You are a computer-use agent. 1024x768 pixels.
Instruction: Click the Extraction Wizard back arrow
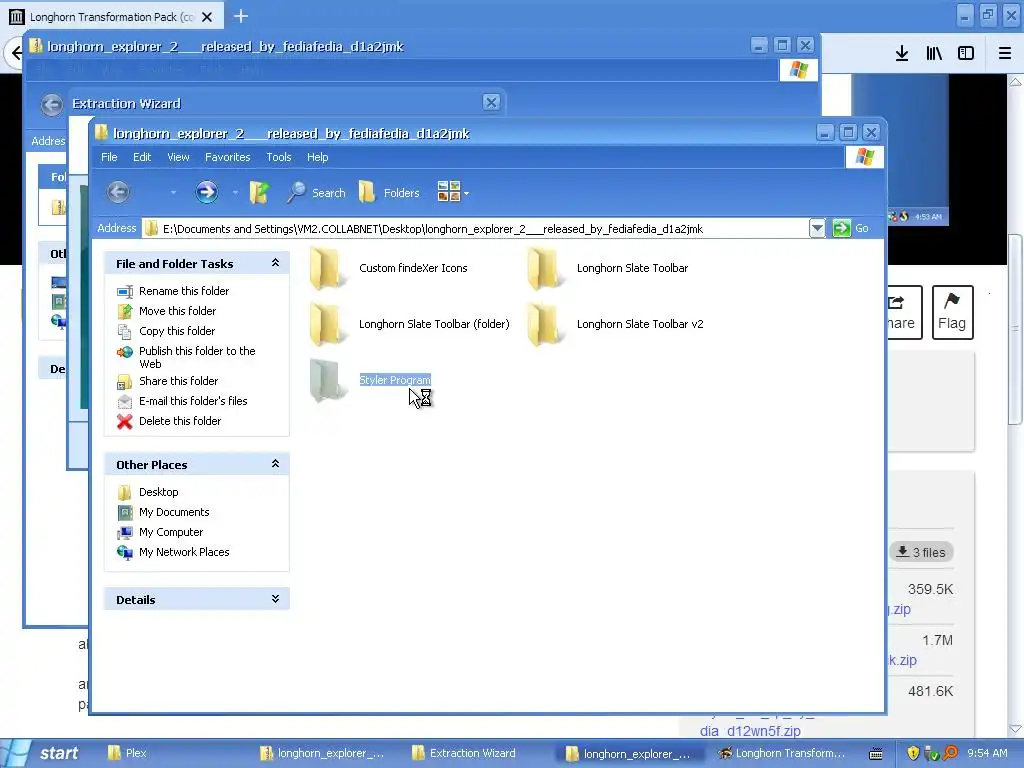[x=52, y=104]
